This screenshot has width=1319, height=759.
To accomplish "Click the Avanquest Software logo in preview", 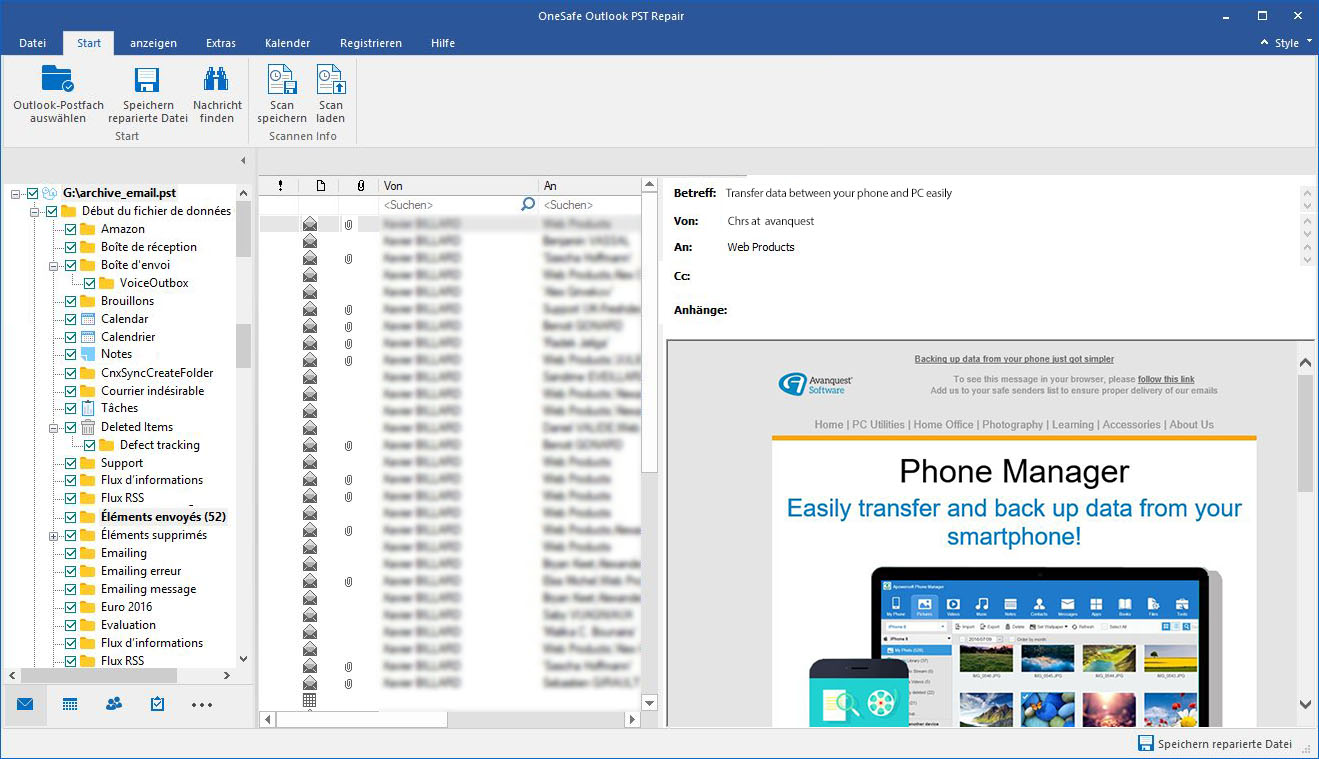I will [x=815, y=384].
